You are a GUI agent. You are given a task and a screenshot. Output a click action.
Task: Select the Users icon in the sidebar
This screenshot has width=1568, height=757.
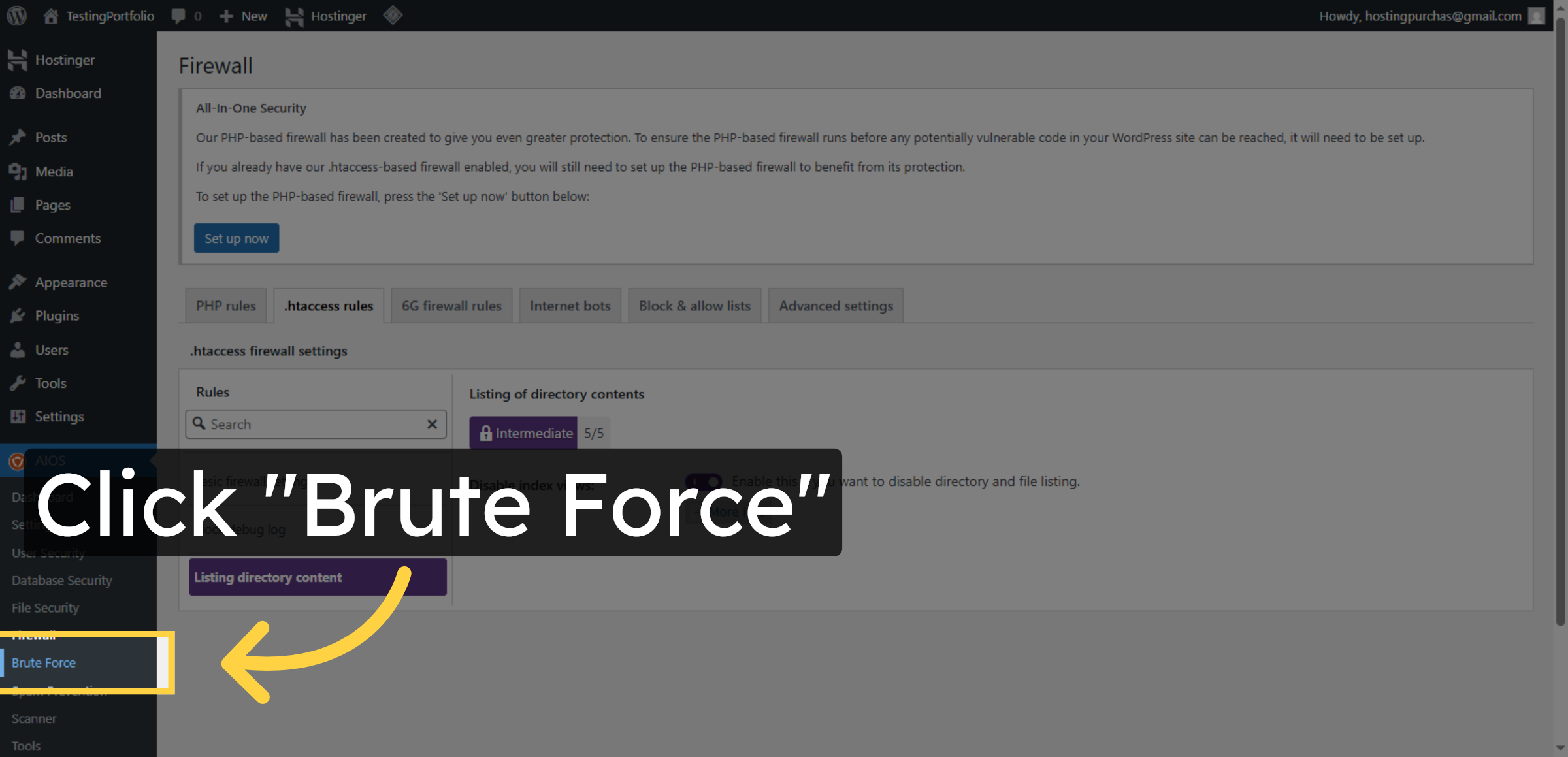[x=18, y=349]
